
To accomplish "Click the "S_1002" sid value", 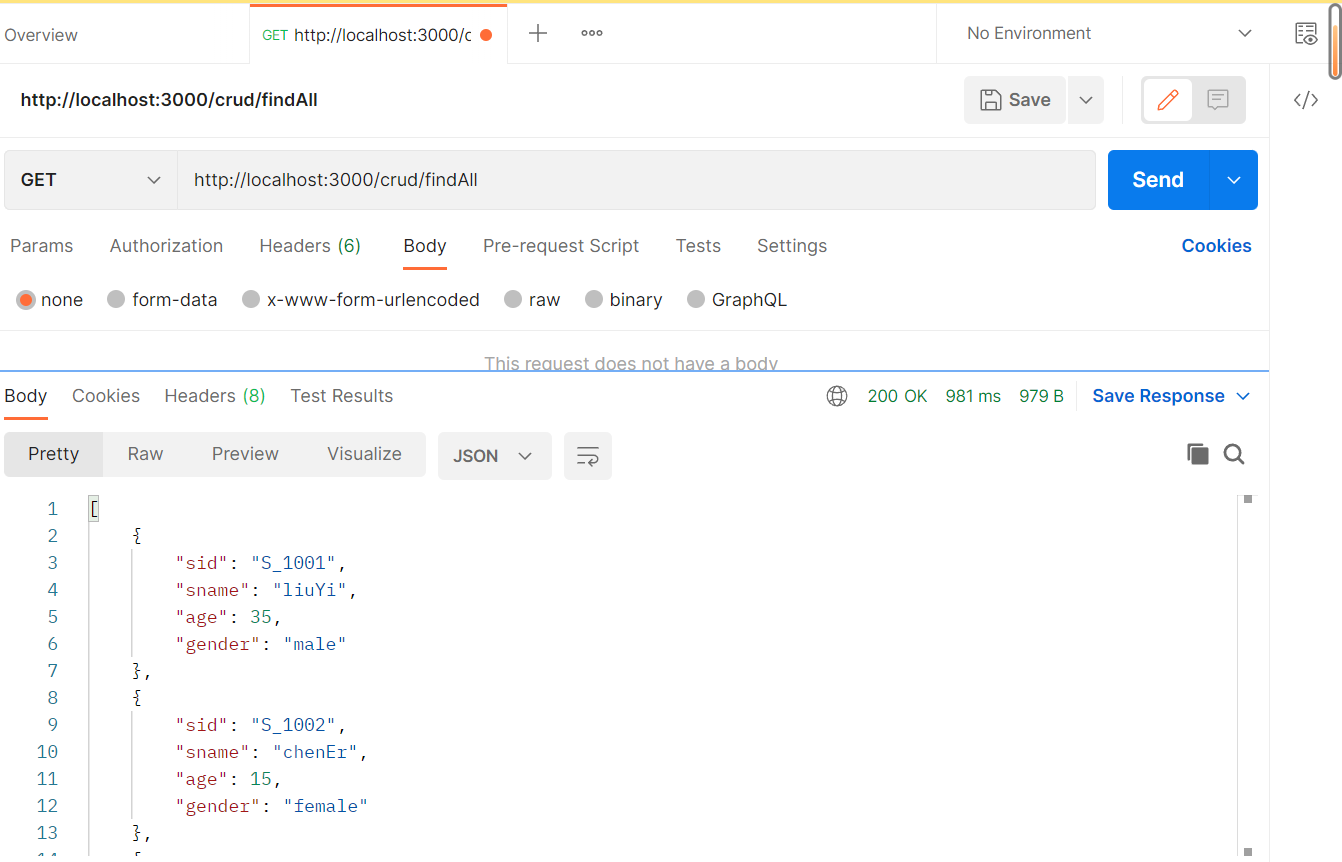I will pyautogui.click(x=293, y=725).
